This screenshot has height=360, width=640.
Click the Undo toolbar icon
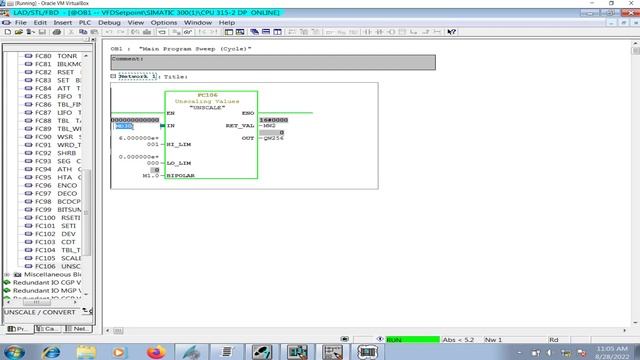(x=109, y=32)
